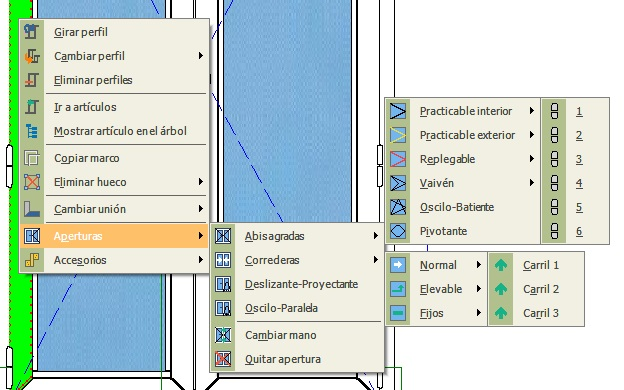Click the Eliminar perfiles icon

pyautogui.click(x=32, y=80)
